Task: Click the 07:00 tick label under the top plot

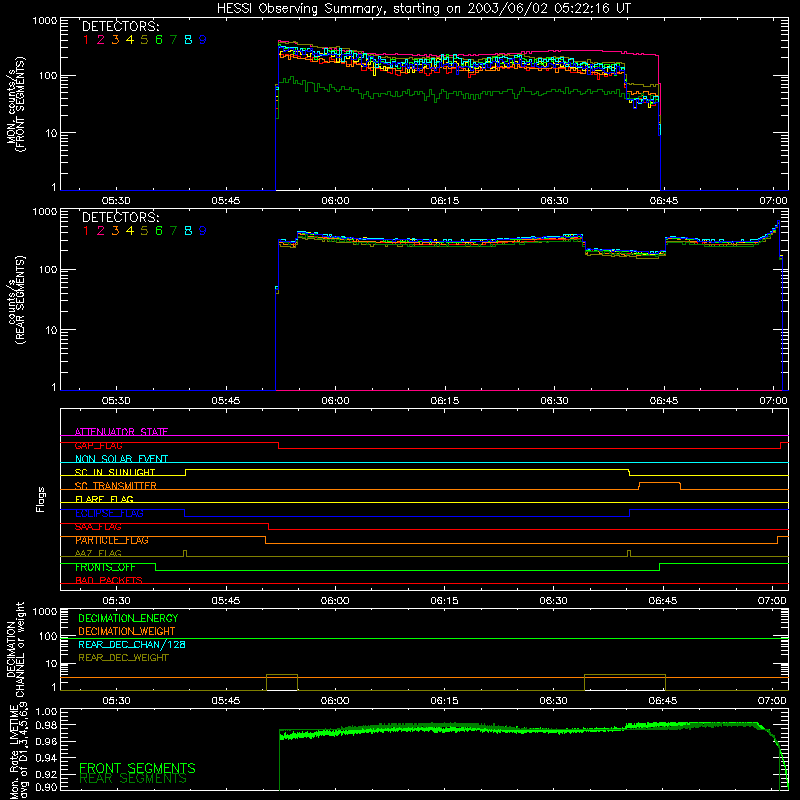Action: click(773, 201)
